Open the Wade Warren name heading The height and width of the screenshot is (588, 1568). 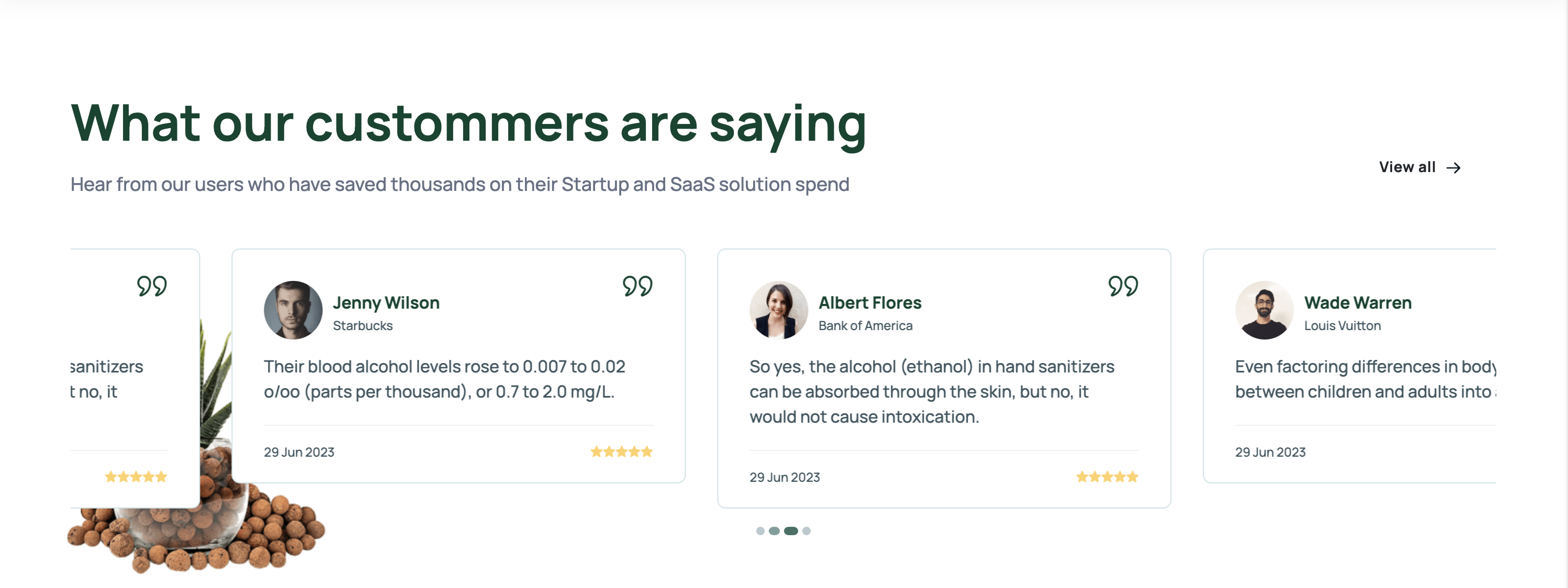pyautogui.click(x=1358, y=302)
